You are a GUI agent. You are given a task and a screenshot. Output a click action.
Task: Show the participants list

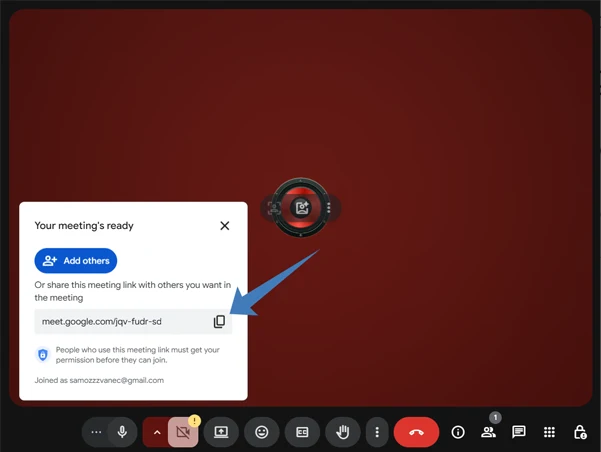tap(488, 432)
